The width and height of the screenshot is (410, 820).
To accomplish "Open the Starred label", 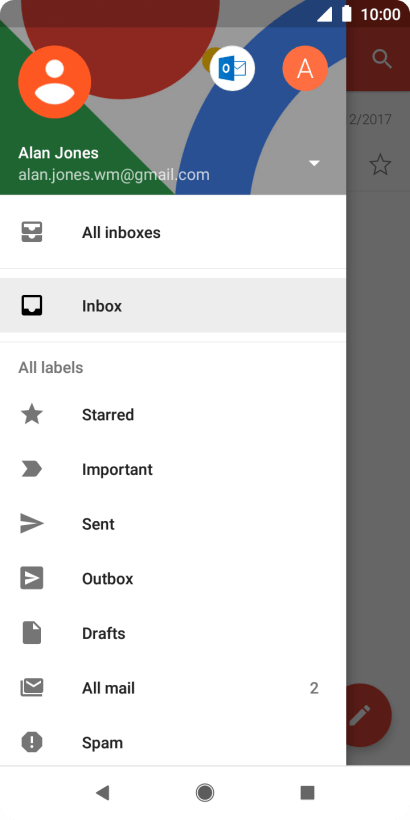I will pyautogui.click(x=173, y=415).
